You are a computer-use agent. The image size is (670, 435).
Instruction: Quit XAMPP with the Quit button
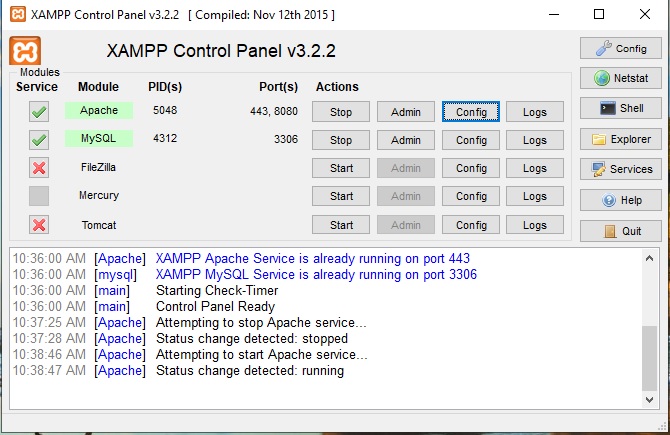point(620,231)
